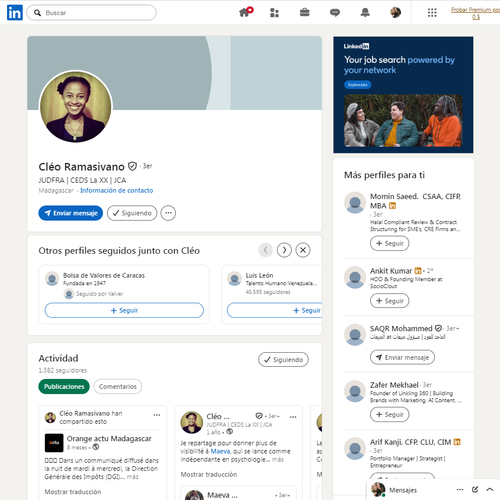Dismiss the Otros perfiles seguidos section
This screenshot has height=500, width=500.
303,250
